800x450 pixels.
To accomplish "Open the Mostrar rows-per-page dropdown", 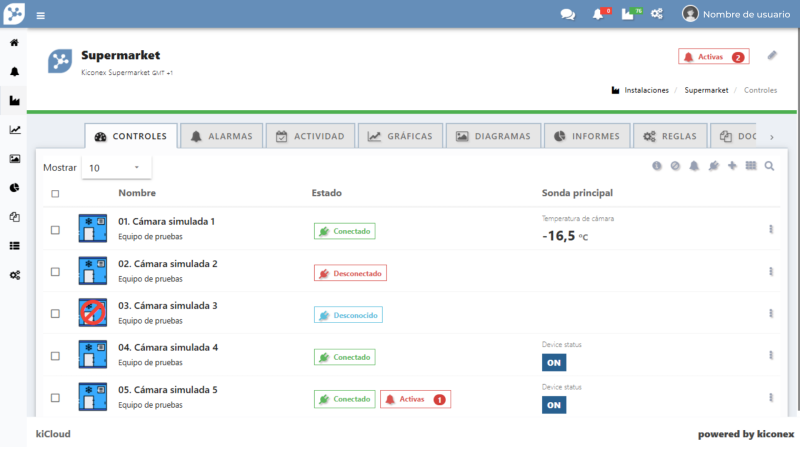I will (x=115, y=168).
